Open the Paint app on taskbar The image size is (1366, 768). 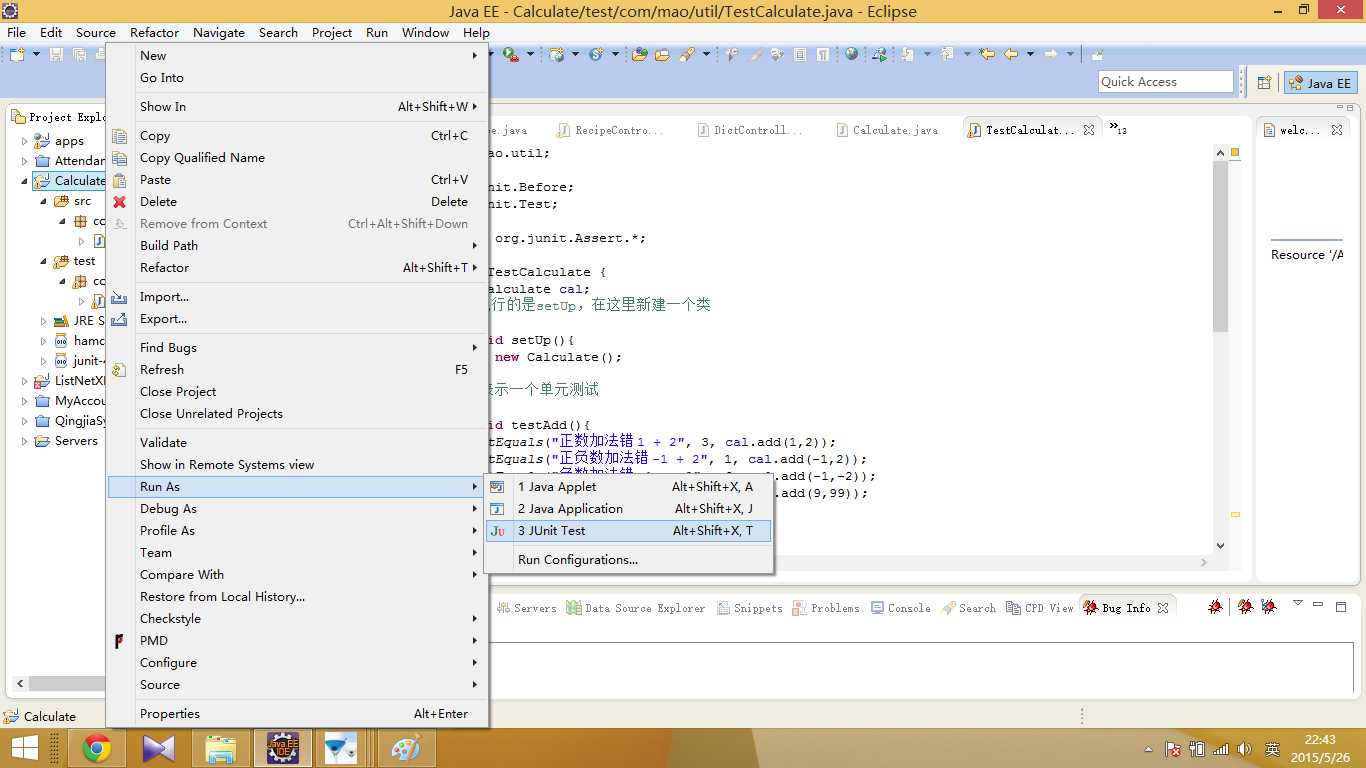(407, 748)
